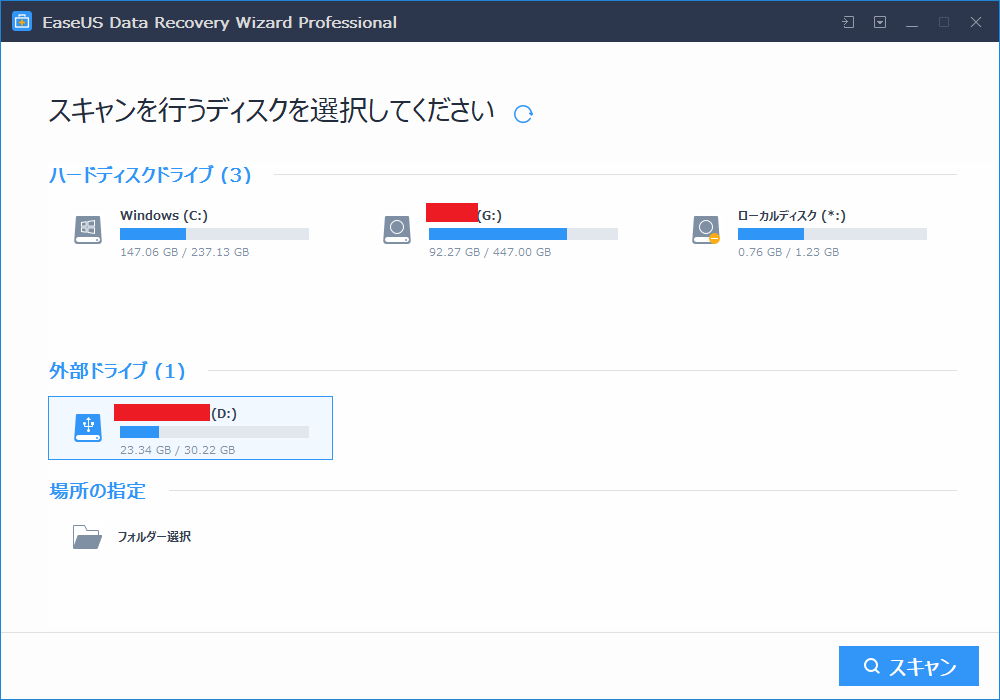Click the (G:) drive label
This screenshot has height=700, width=1000.
(x=490, y=215)
